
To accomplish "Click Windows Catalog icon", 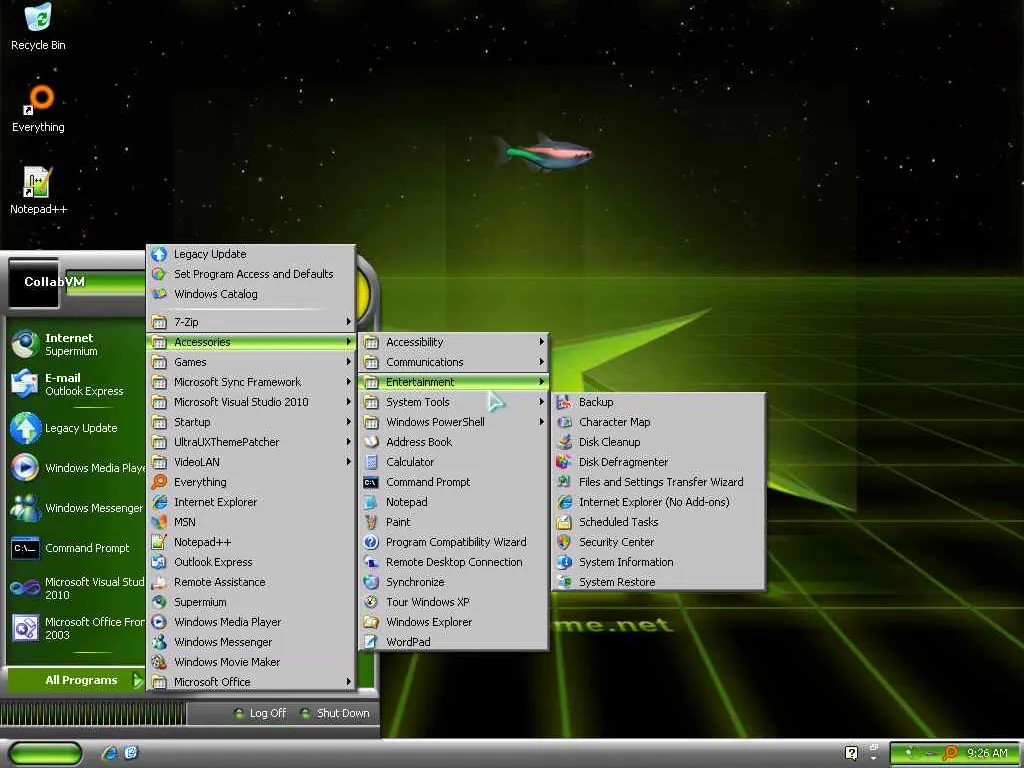I will click(x=159, y=294).
